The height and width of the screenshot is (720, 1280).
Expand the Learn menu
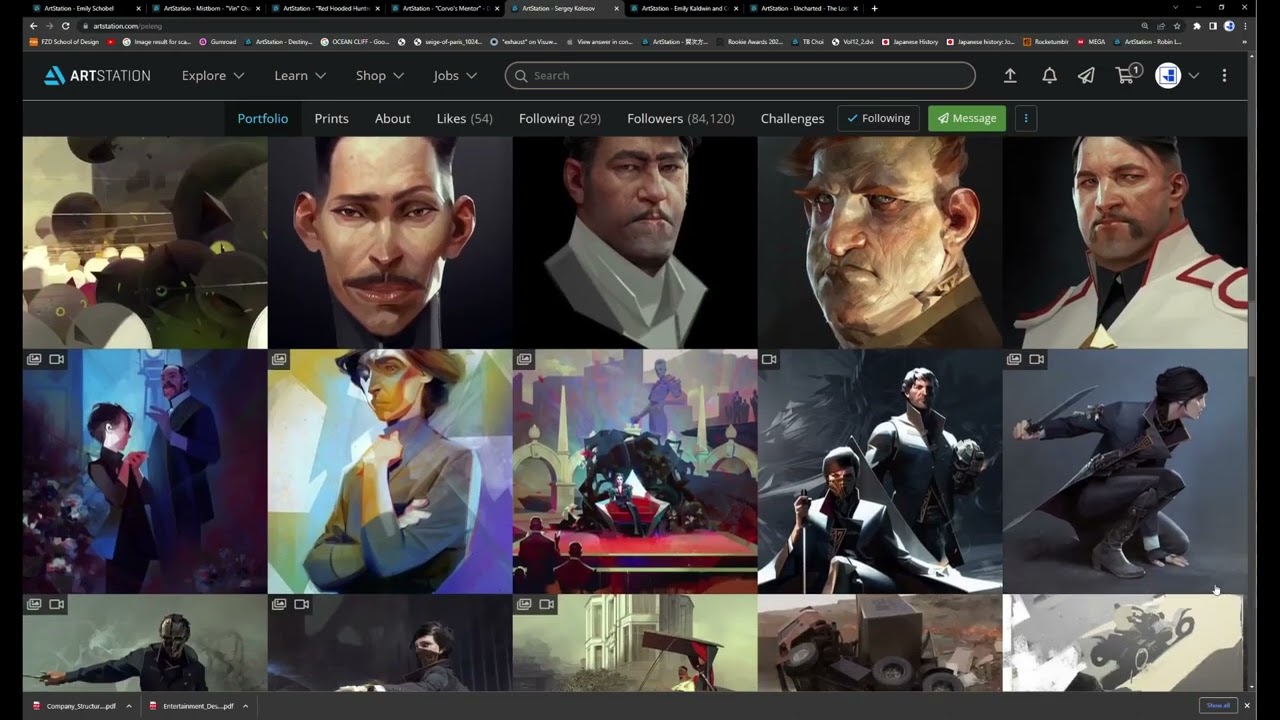point(300,75)
